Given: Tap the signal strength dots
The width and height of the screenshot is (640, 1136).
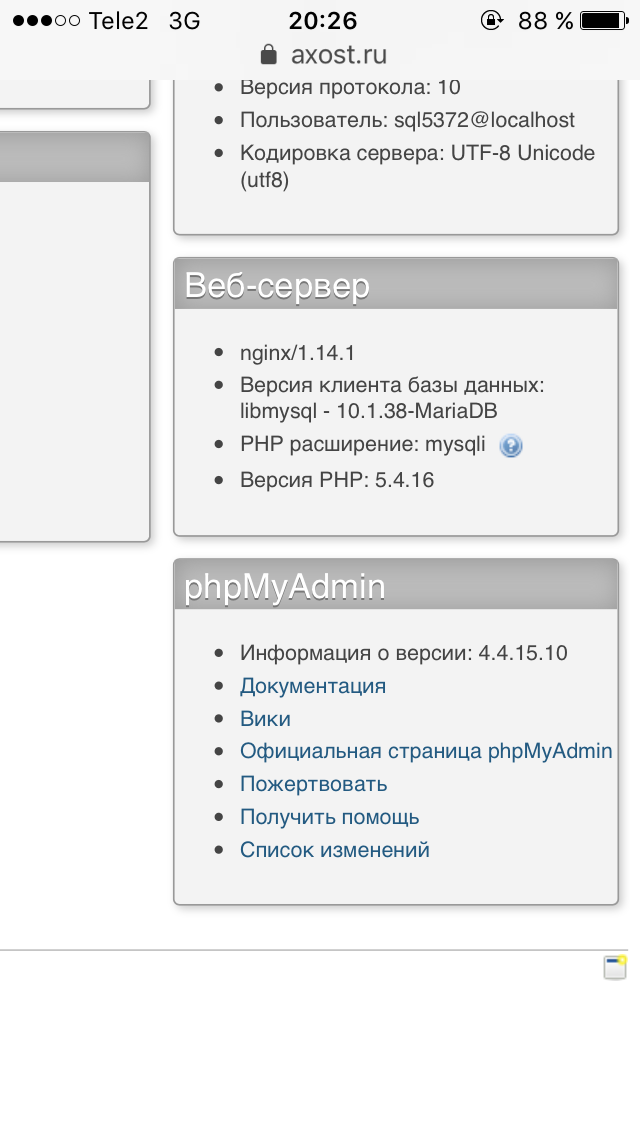Looking at the screenshot, I should [46, 20].
